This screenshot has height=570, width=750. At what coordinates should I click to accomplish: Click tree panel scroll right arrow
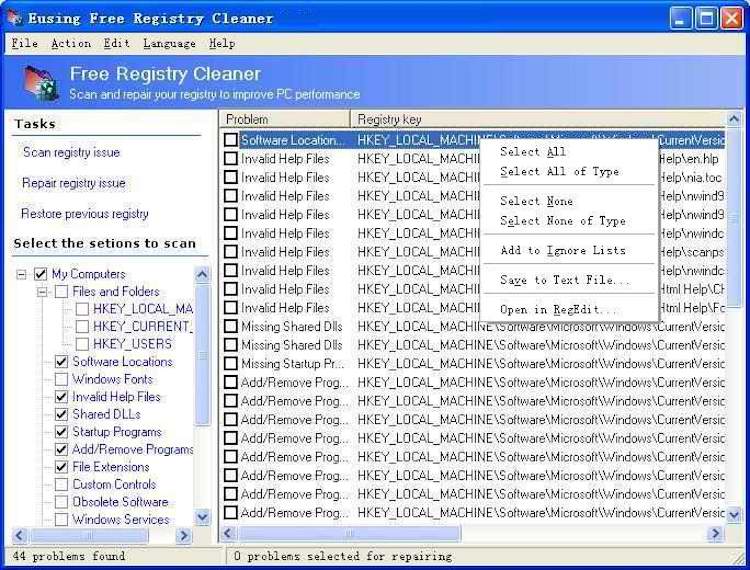183,536
